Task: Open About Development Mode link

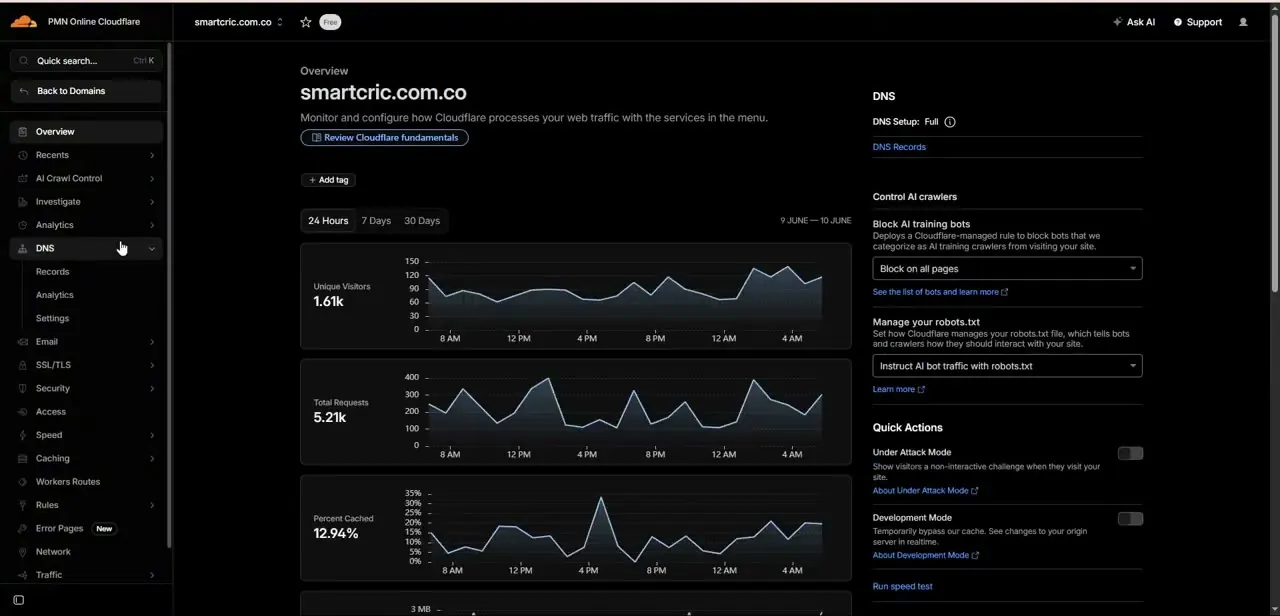Action: [925, 556]
